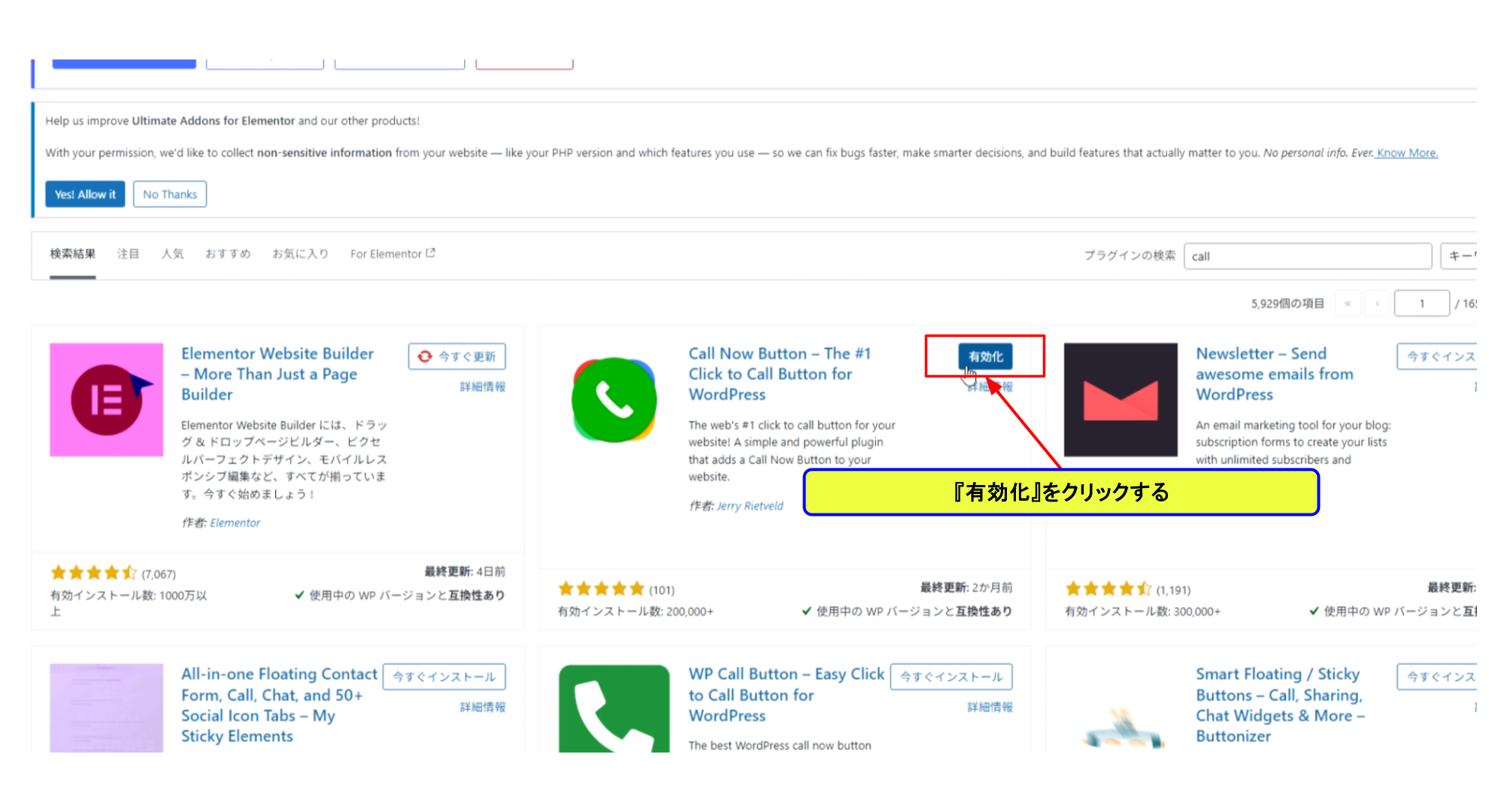
Task: Open Call Now Button plugin title link
Action: click(x=780, y=374)
